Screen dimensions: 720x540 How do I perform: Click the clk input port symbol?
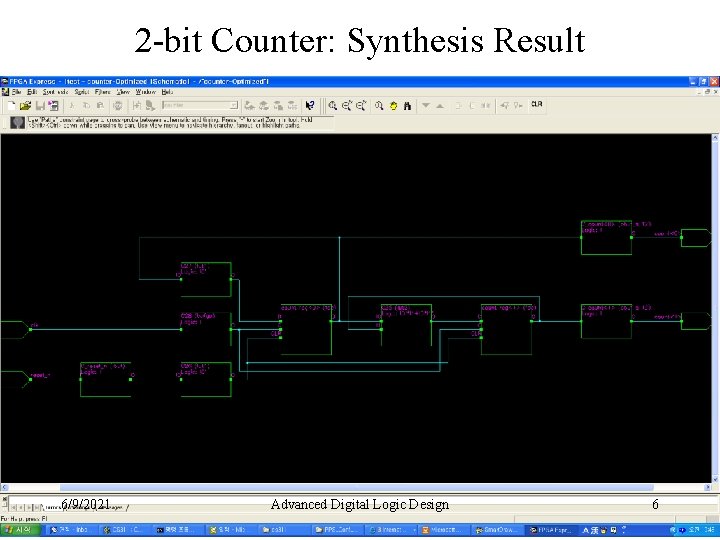tap(15, 330)
